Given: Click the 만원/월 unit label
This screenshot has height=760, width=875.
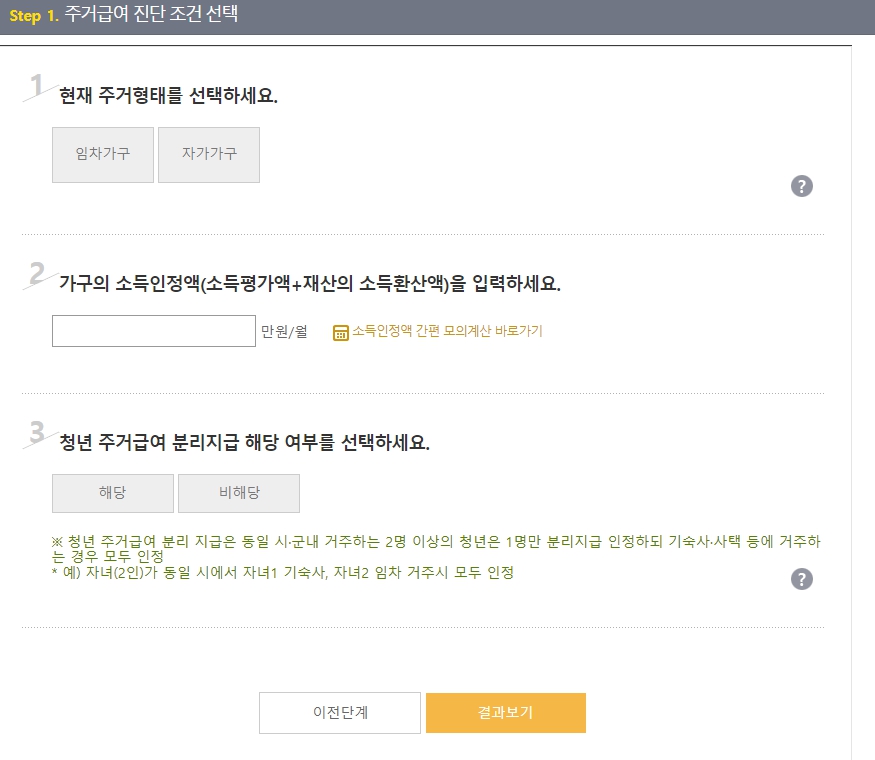Looking at the screenshot, I should pyautogui.click(x=284, y=331).
